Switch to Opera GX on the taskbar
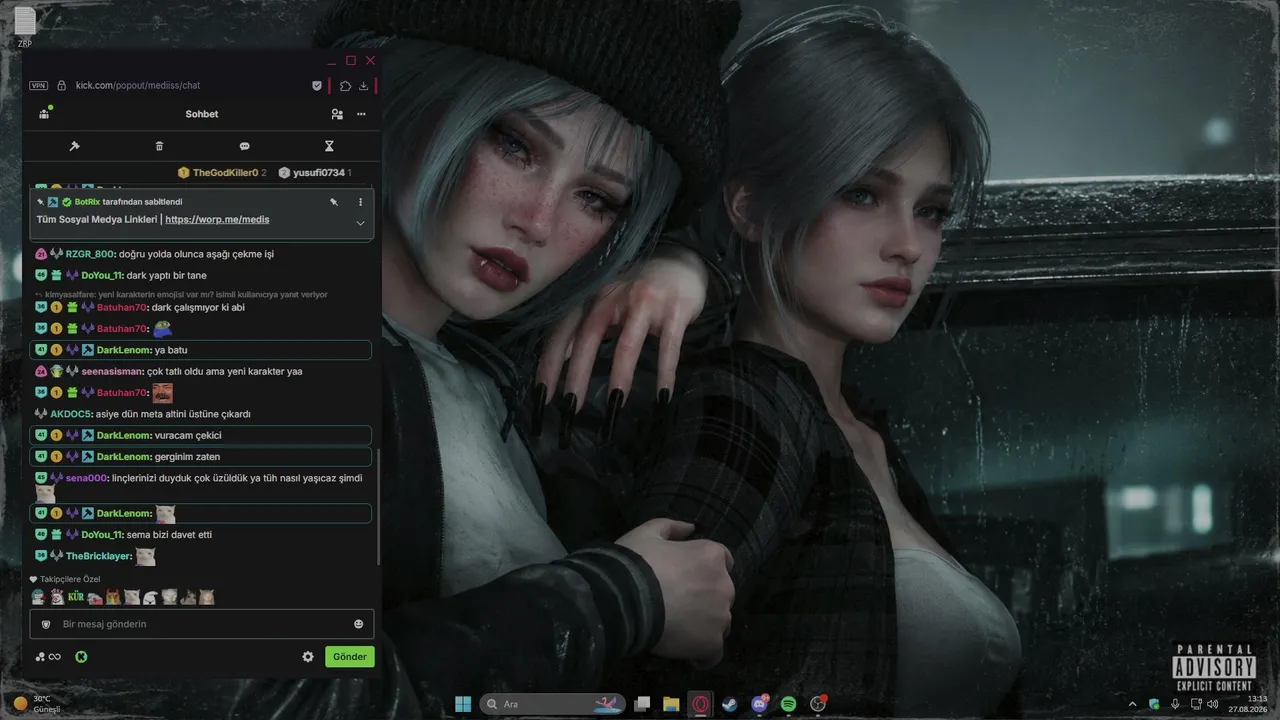 (x=701, y=704)
